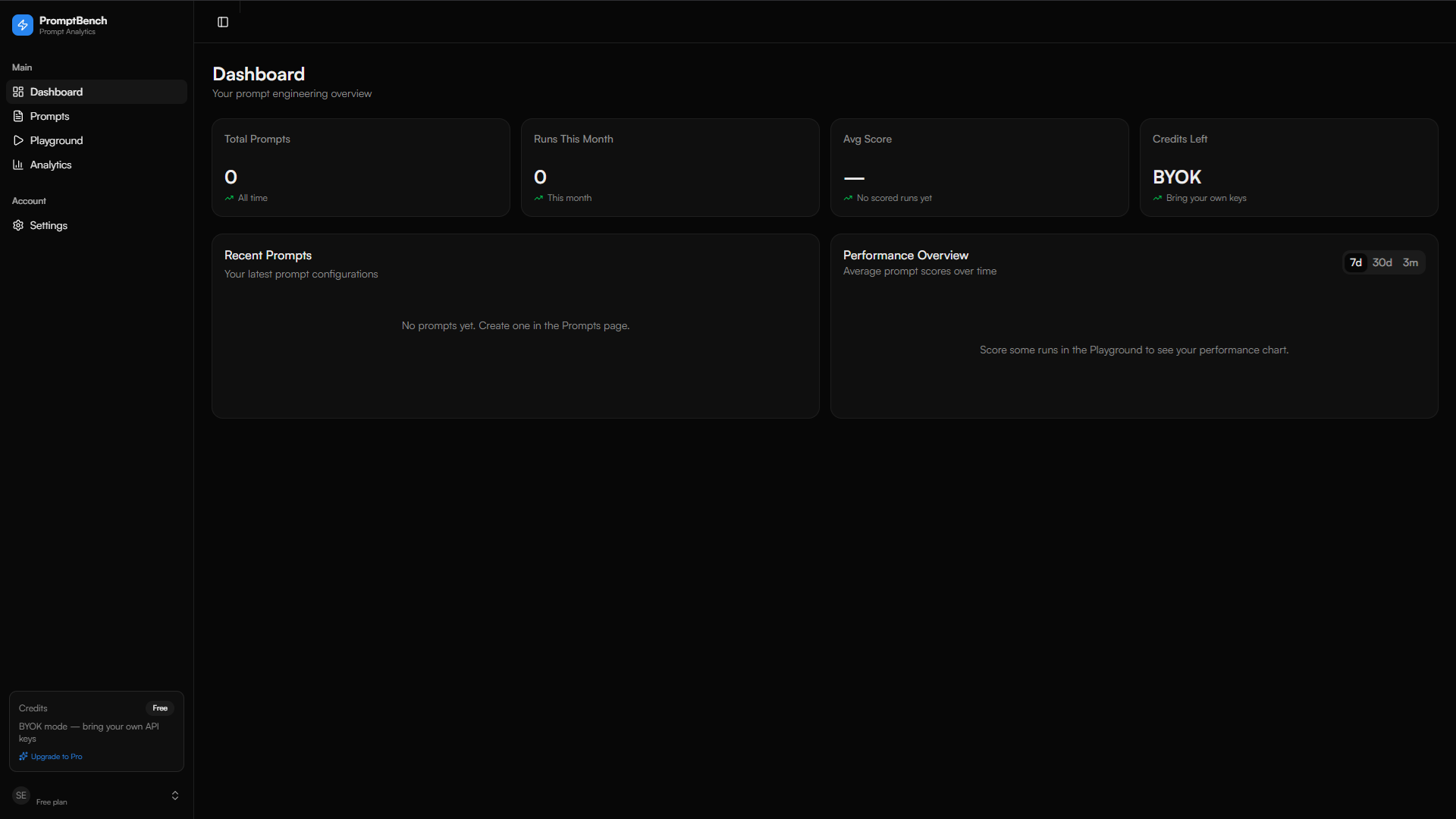Toggle the sidebar collapse icon
This screenshot has width=1456, height=819.
coord(222,22)
